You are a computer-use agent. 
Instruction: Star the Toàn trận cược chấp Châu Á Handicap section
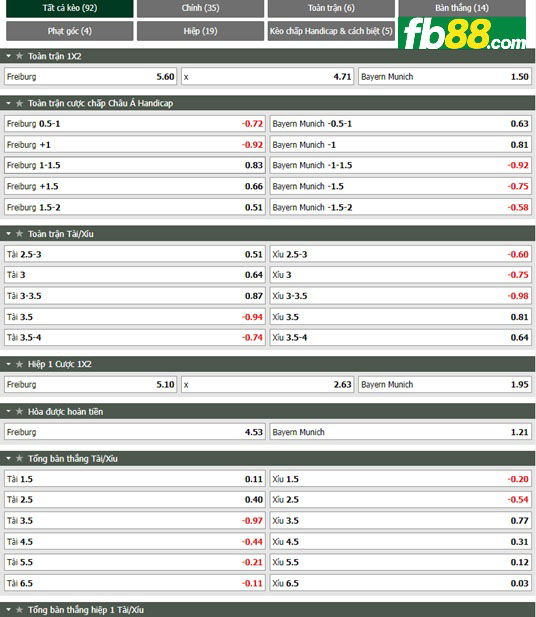[x=19, y=103]
